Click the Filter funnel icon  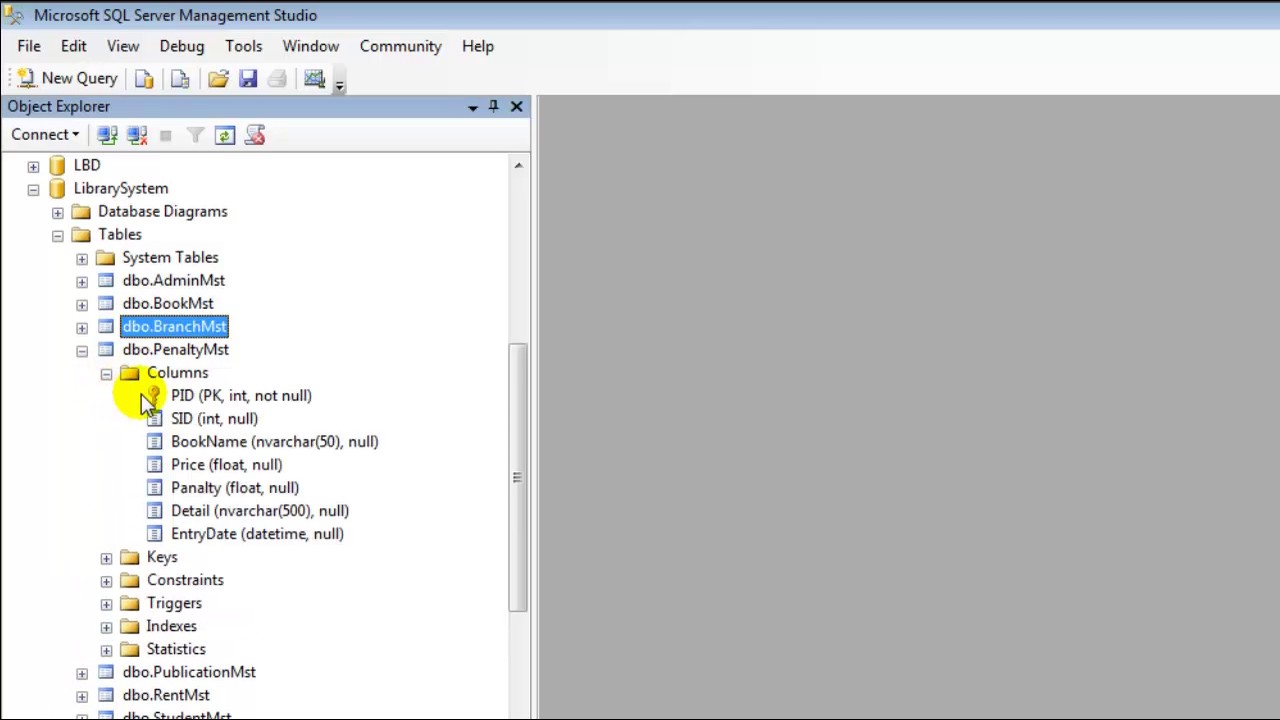[195, 135]
